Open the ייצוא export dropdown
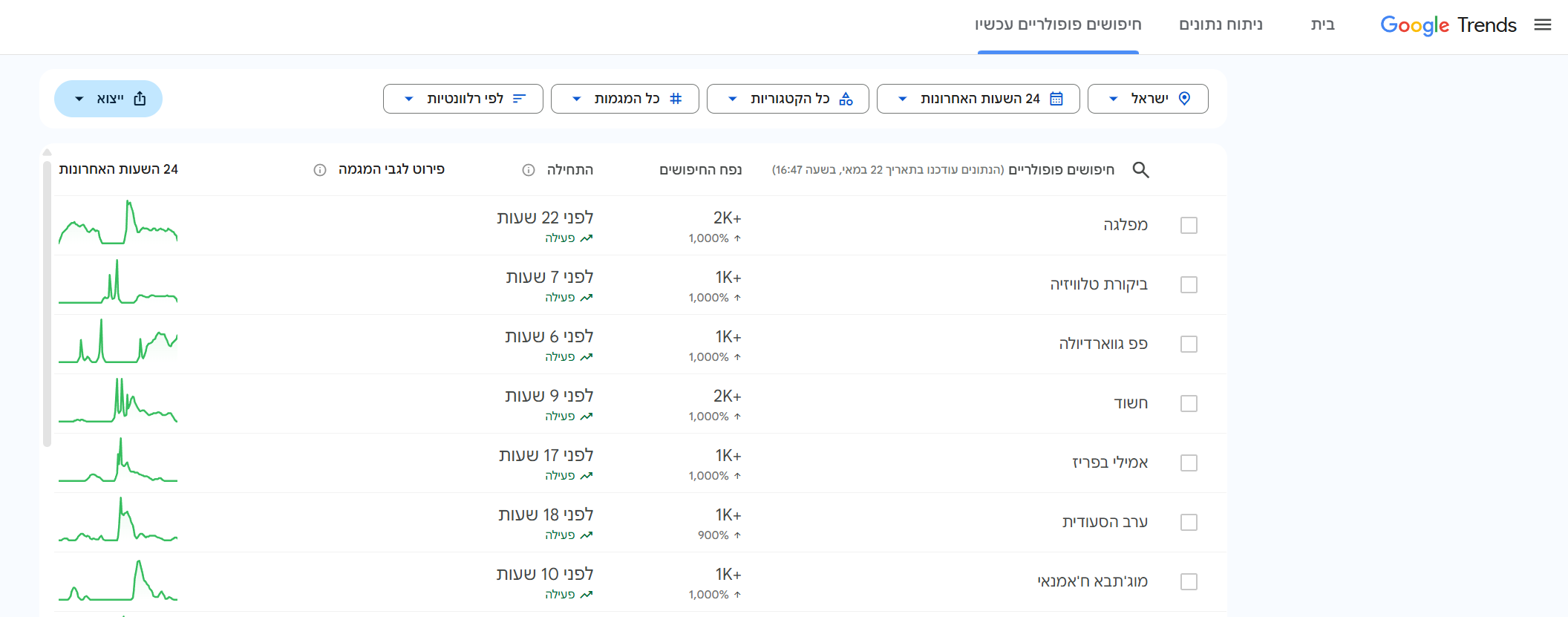Viewport: 1568px width, 617px height. (x=108, y=99)
